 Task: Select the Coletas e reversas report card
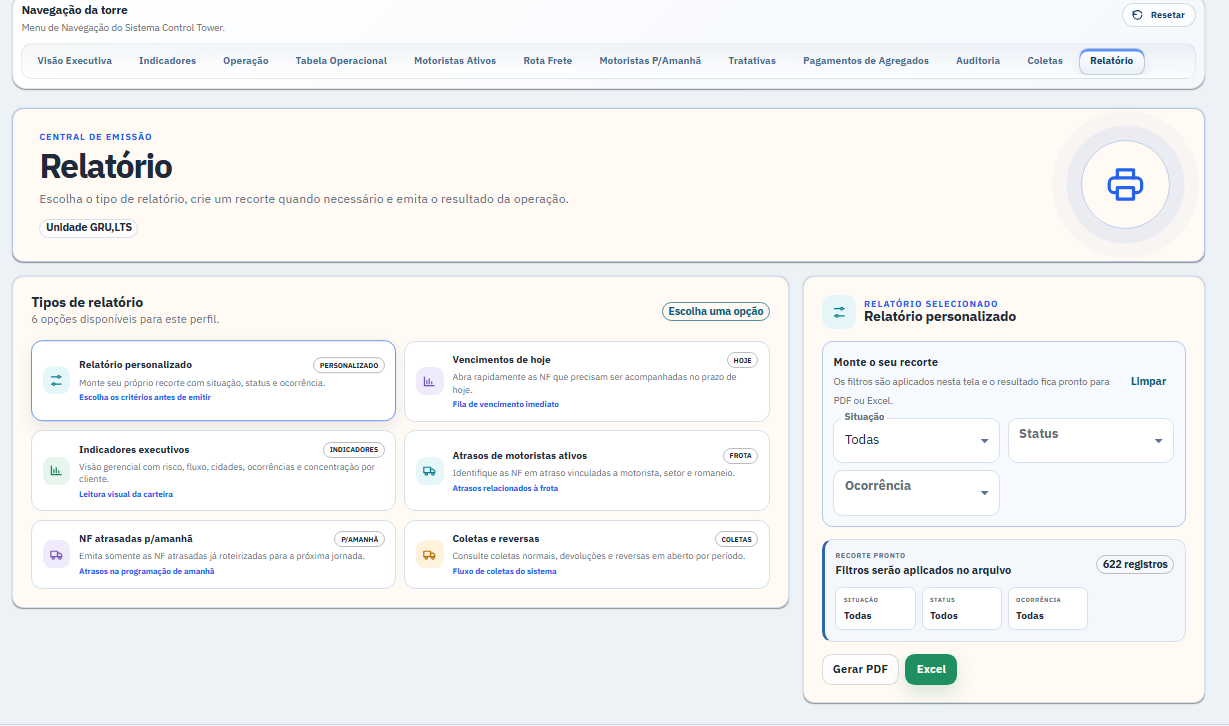click(x=587, y=554)
